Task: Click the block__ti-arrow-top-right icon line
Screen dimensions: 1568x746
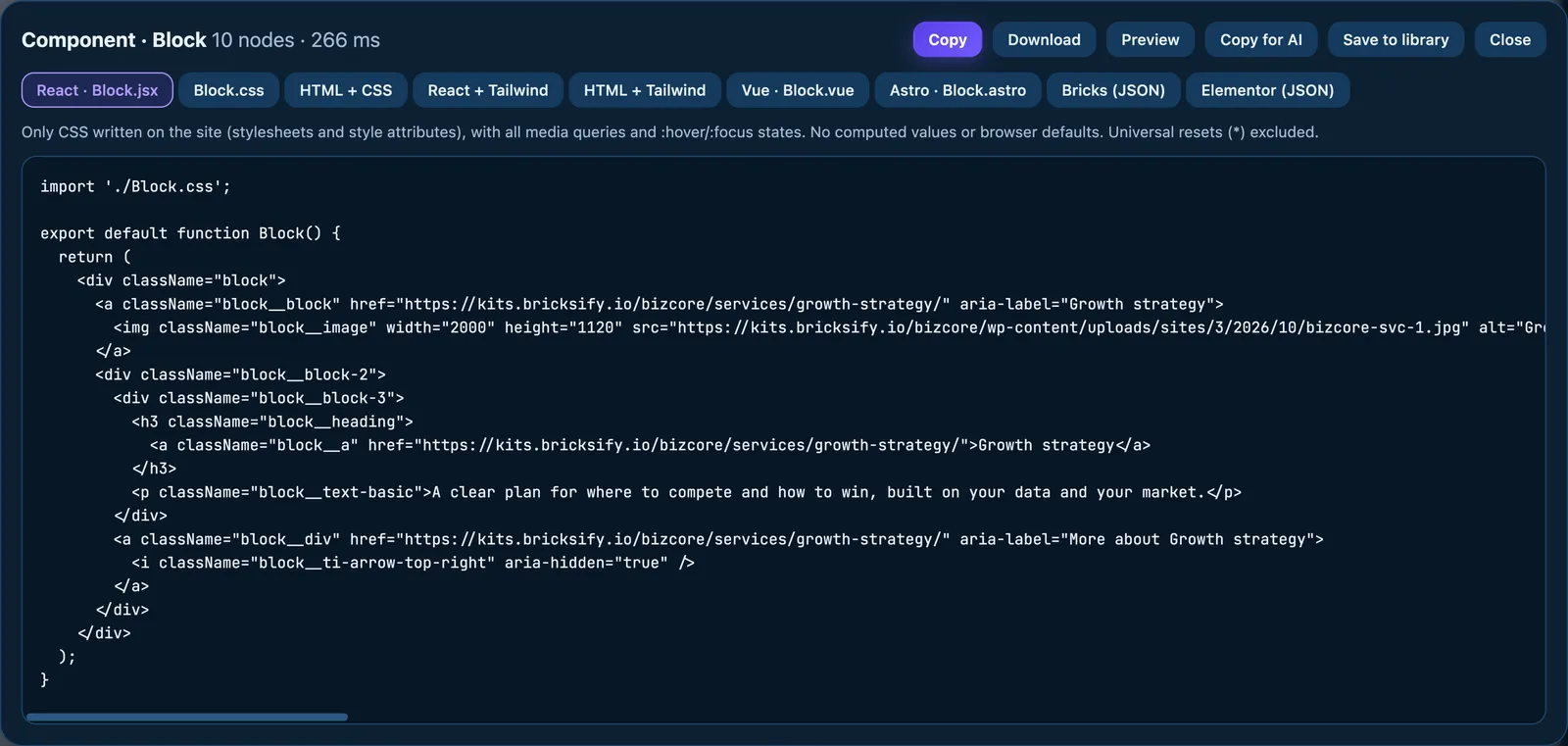Action: [413, 563]
